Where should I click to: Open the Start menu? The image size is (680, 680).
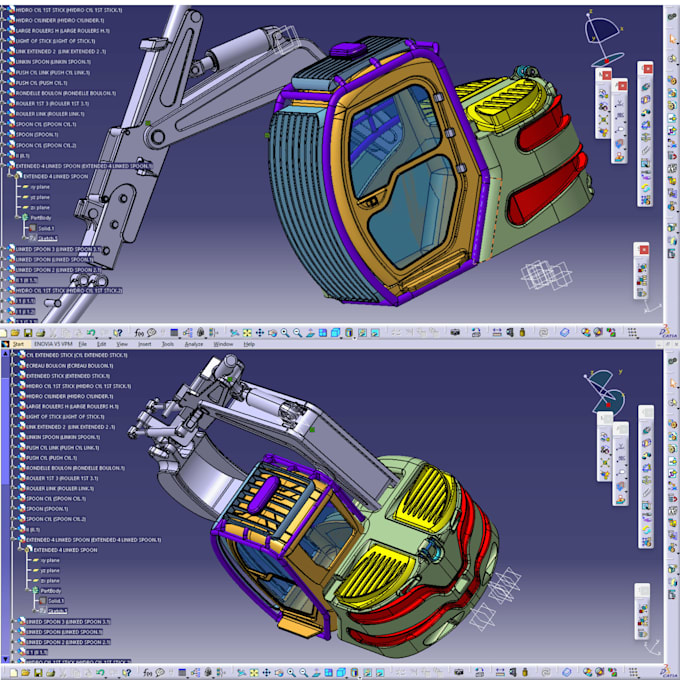[x=18, y=344]
